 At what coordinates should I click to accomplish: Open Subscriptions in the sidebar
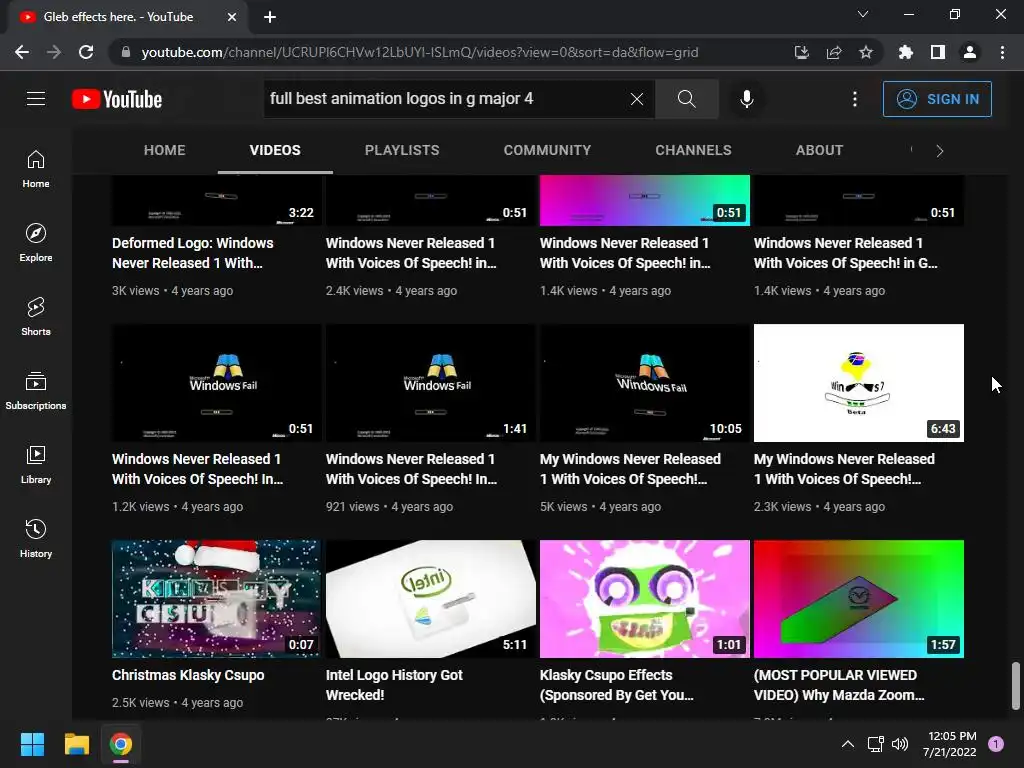[x=36, y=390]
